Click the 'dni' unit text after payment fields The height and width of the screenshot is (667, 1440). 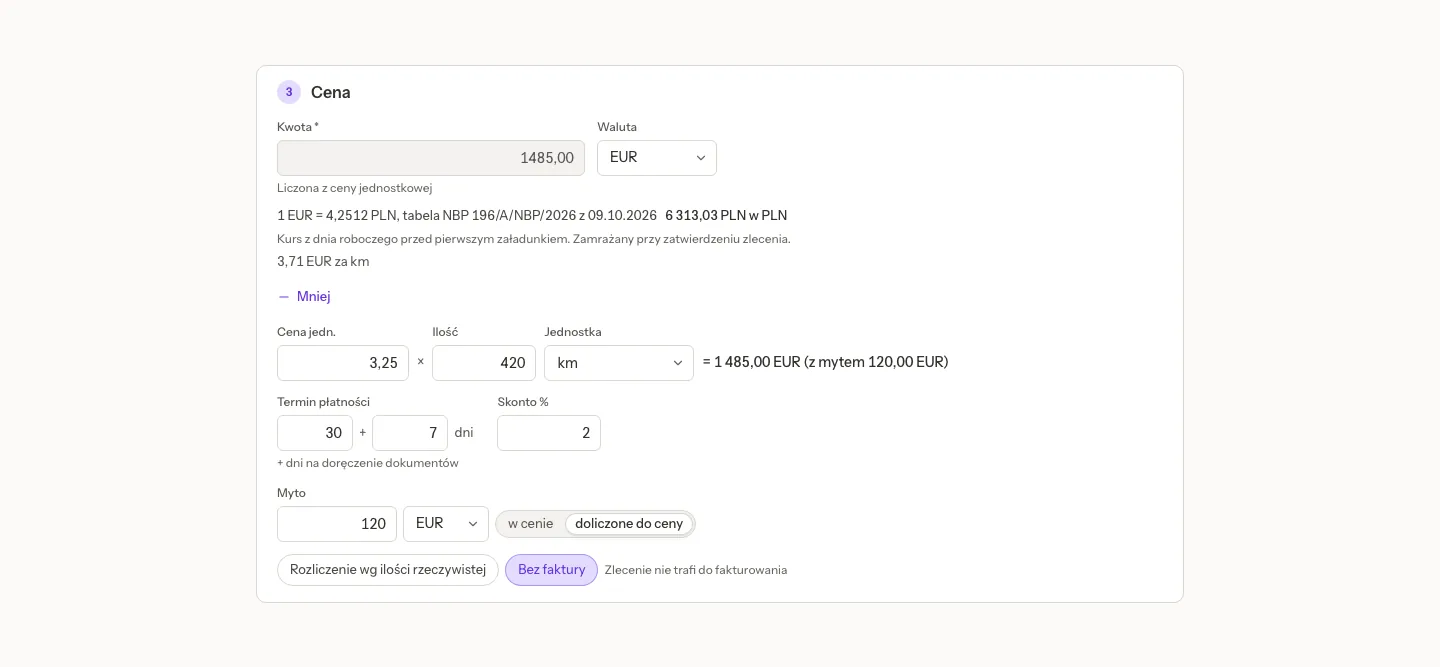pyautogui.click(x=464, y=433)
